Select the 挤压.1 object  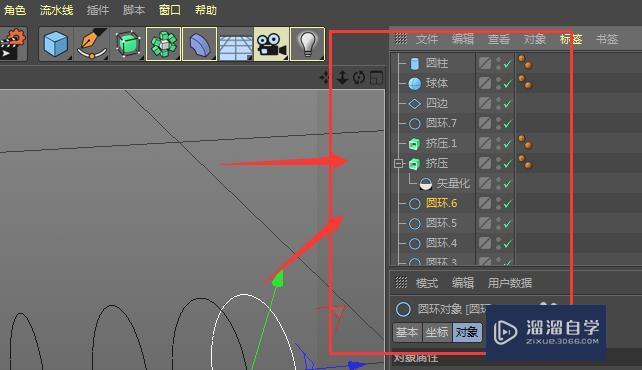(441, 143)
